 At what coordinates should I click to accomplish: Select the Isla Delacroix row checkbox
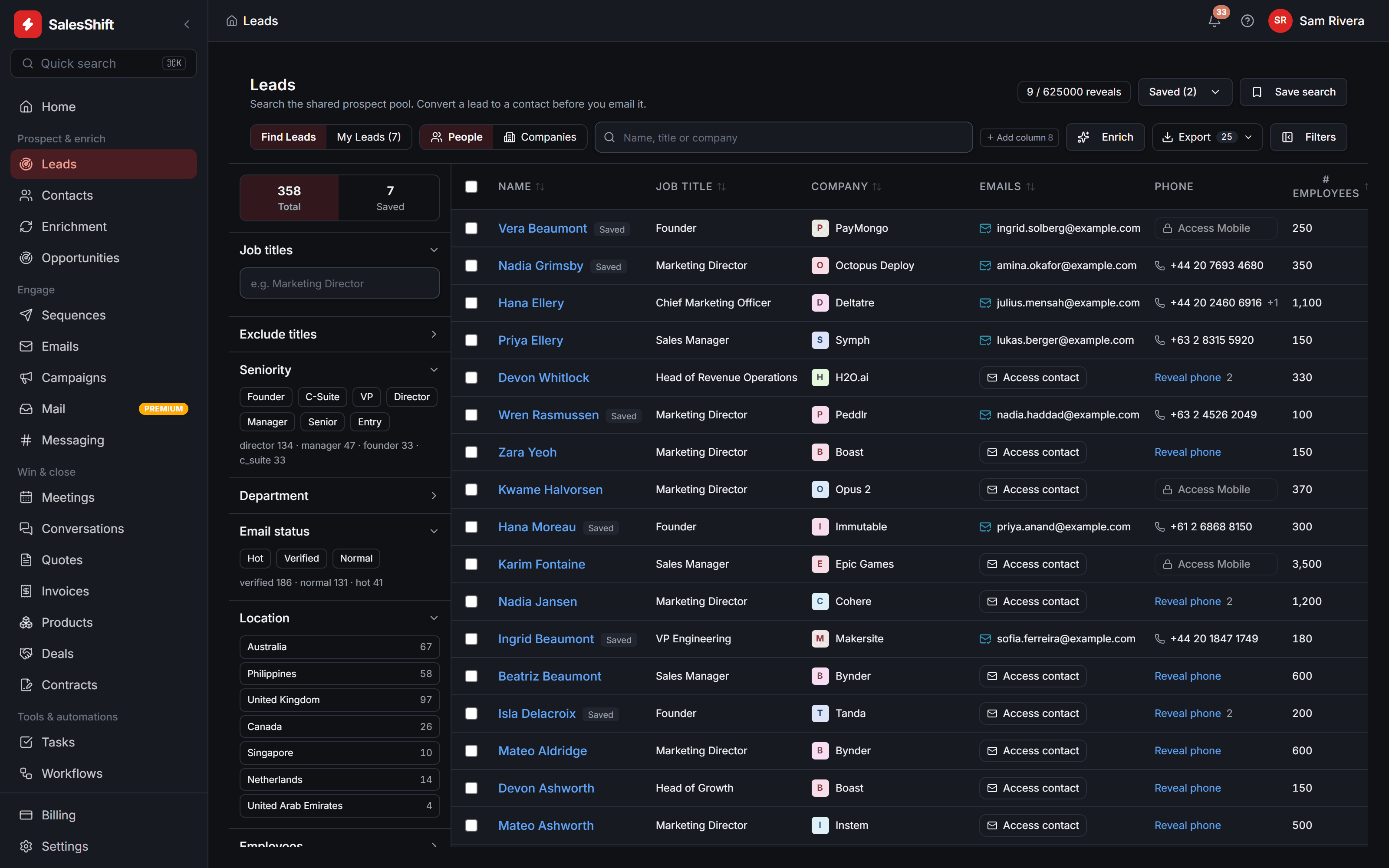(x=471, y=713)
